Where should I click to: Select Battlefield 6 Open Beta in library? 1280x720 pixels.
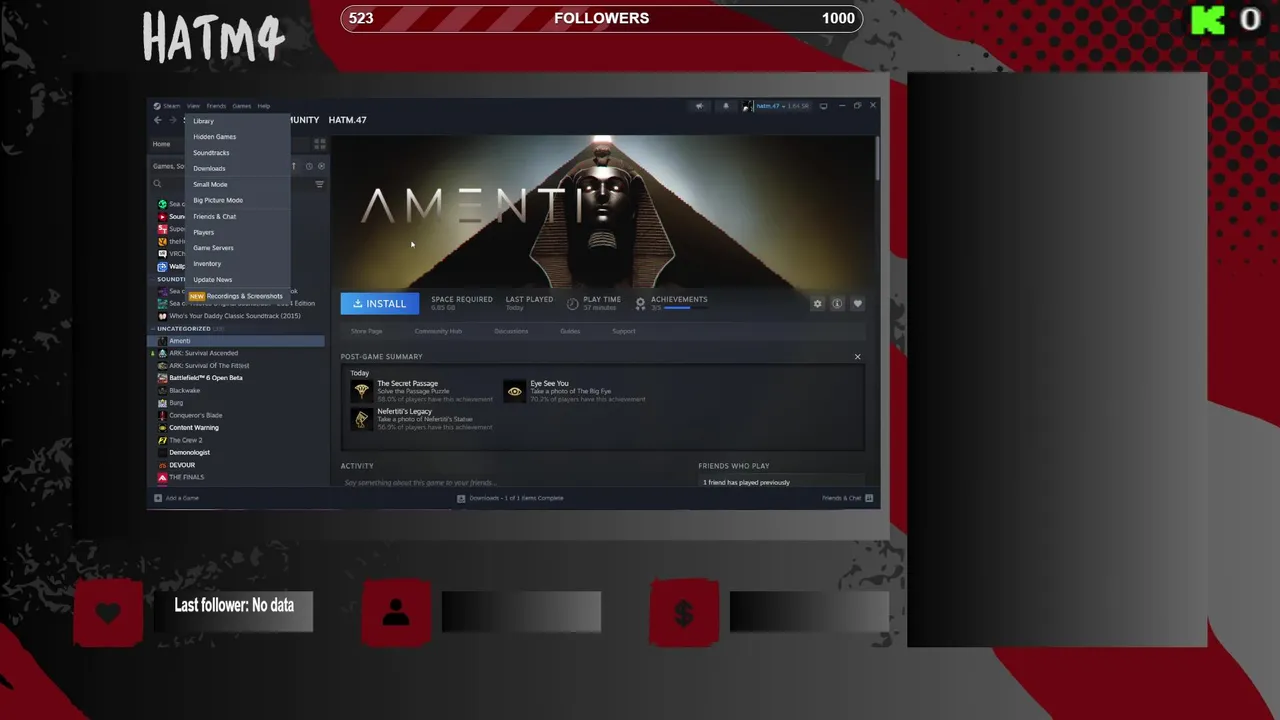(x=237, y=378)
